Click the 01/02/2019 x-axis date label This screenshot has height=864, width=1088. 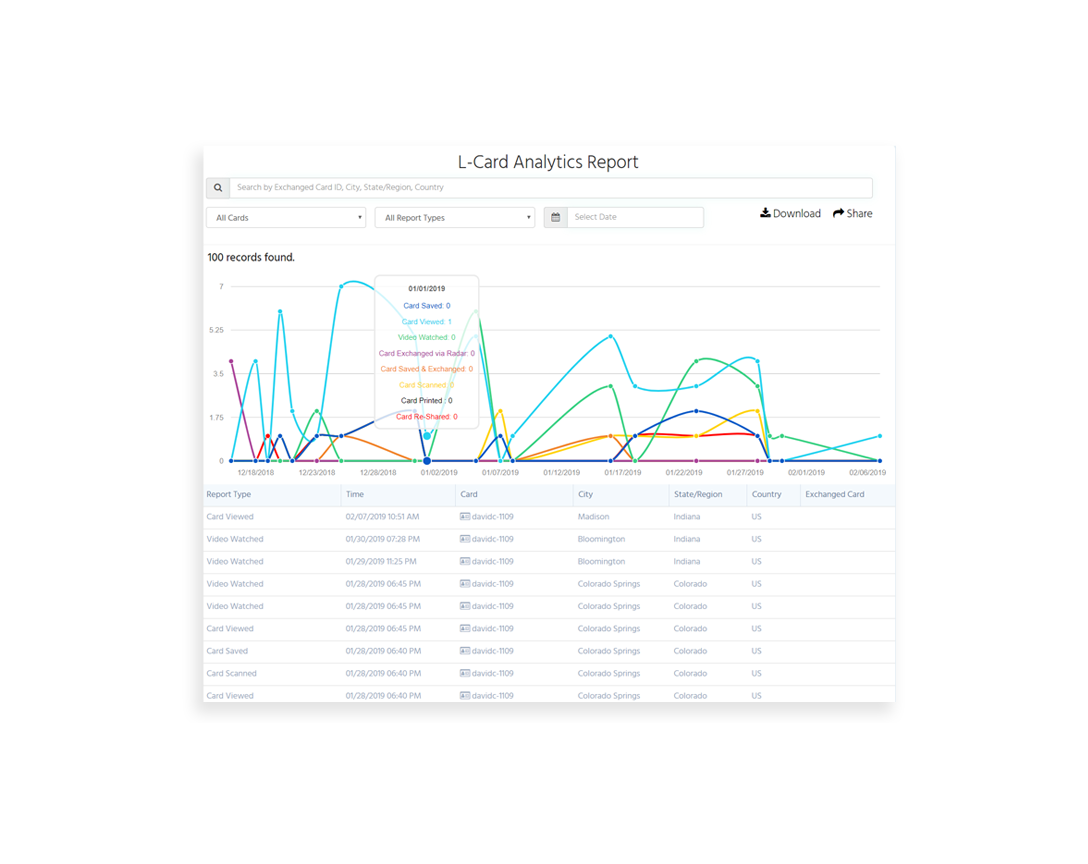[439, 473]
